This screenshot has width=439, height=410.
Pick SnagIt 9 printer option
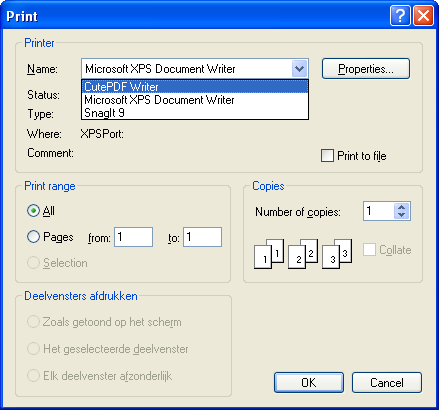click(x=195, y=113)
